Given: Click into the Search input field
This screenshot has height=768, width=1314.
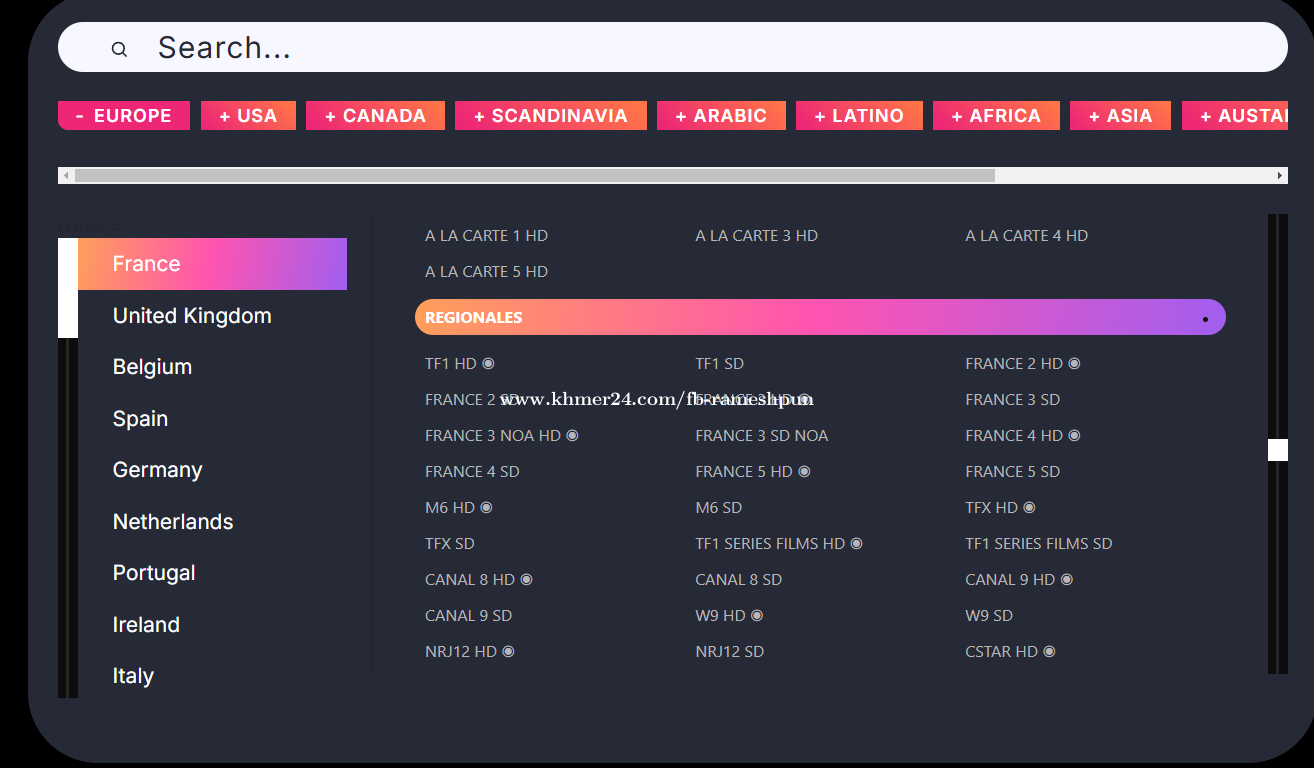Looking at the screenshot, I should (700, 48).
